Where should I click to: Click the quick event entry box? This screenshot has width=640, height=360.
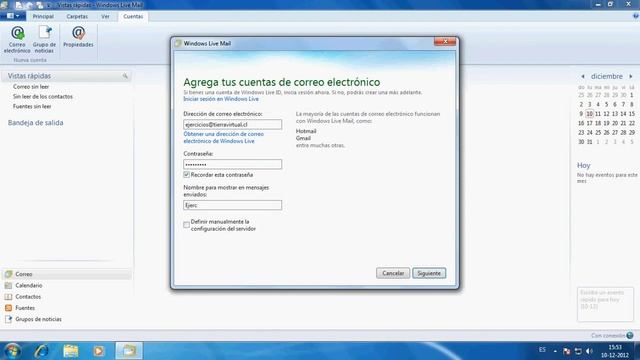pyautogui.click(x=605, y=304)
